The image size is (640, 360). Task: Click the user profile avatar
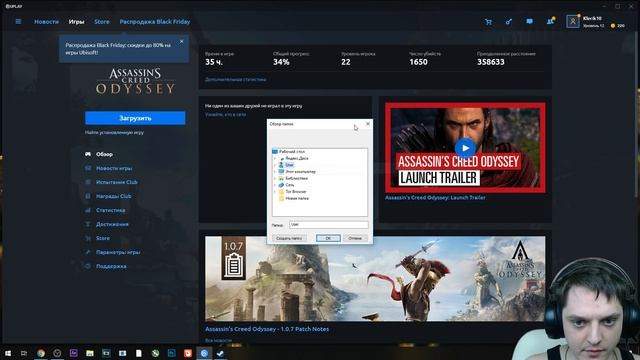coord(573,22)
